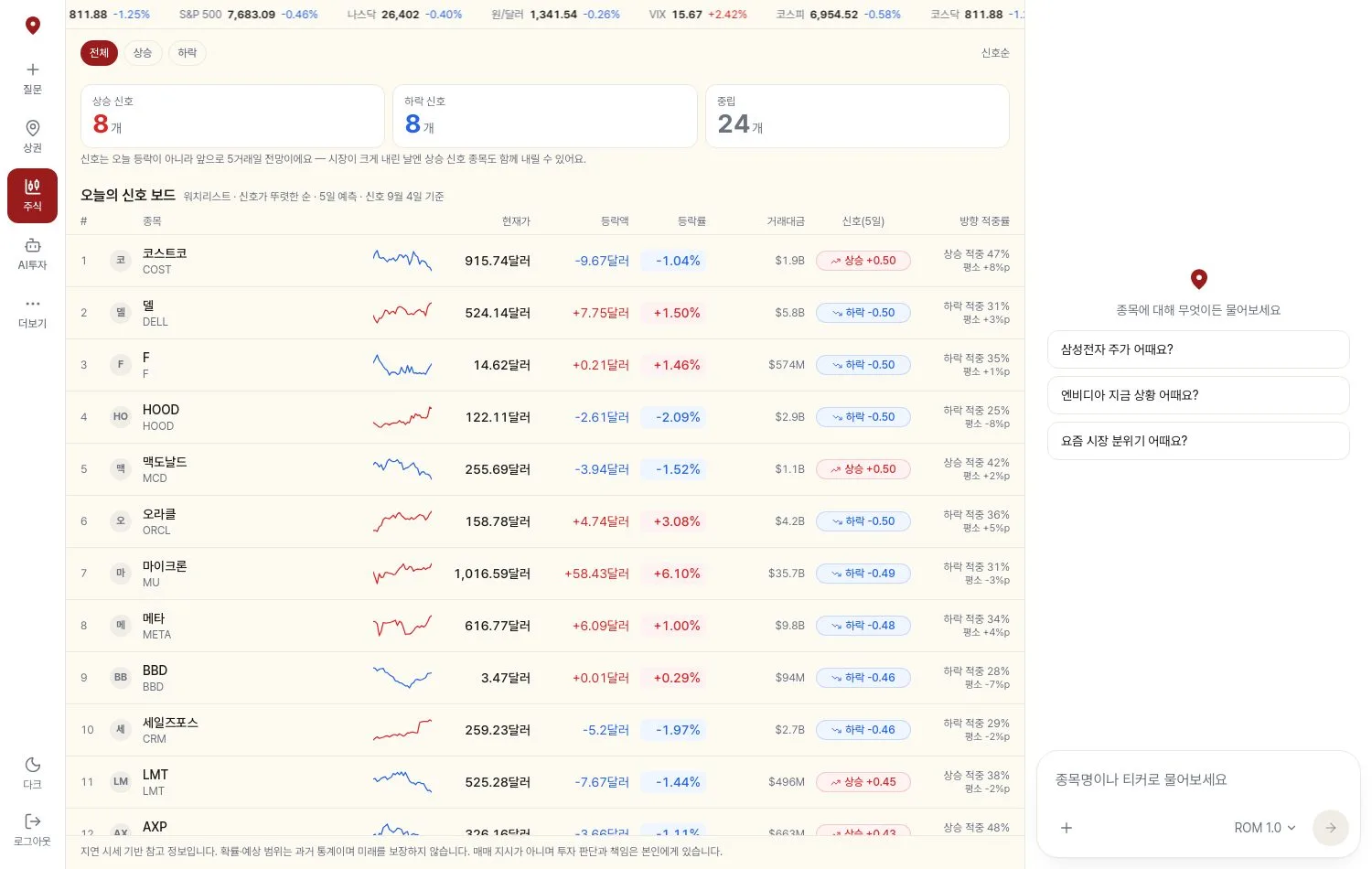This screenshot has height=869, width=1372.
Task: Select the 전체 filter tab
Action: point(99,53)
